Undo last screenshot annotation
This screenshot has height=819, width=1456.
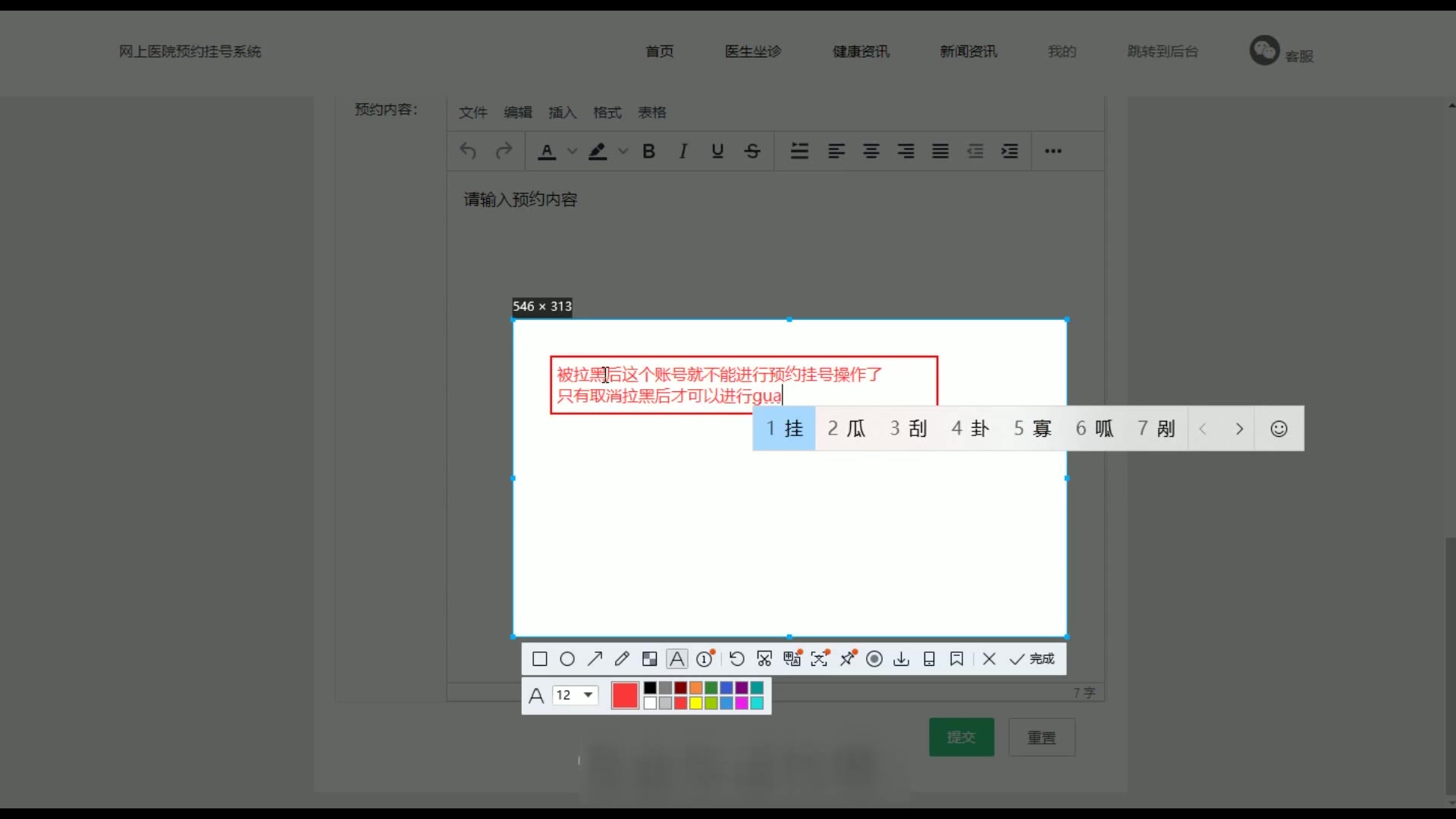coord(736,659)
